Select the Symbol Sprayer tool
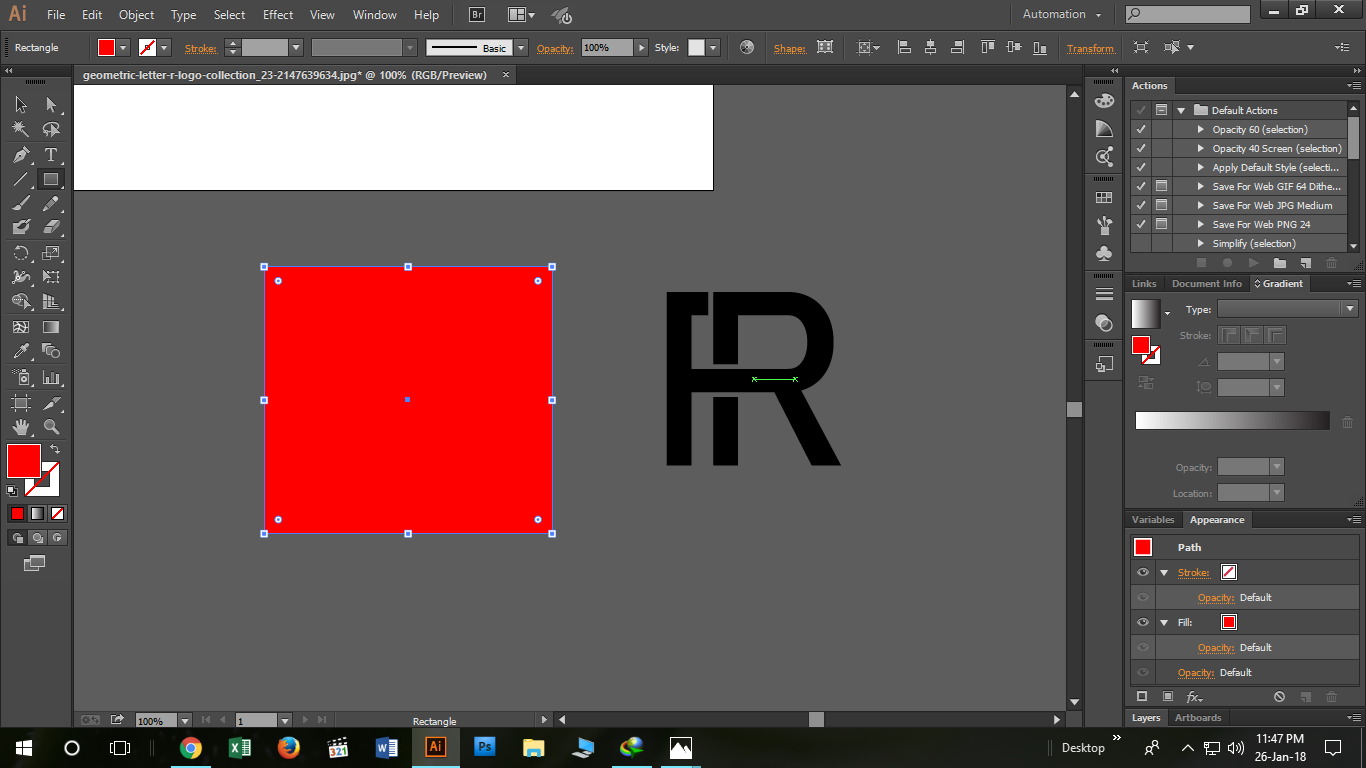This screenshot has height=768, width=1366. click(20, 377)
